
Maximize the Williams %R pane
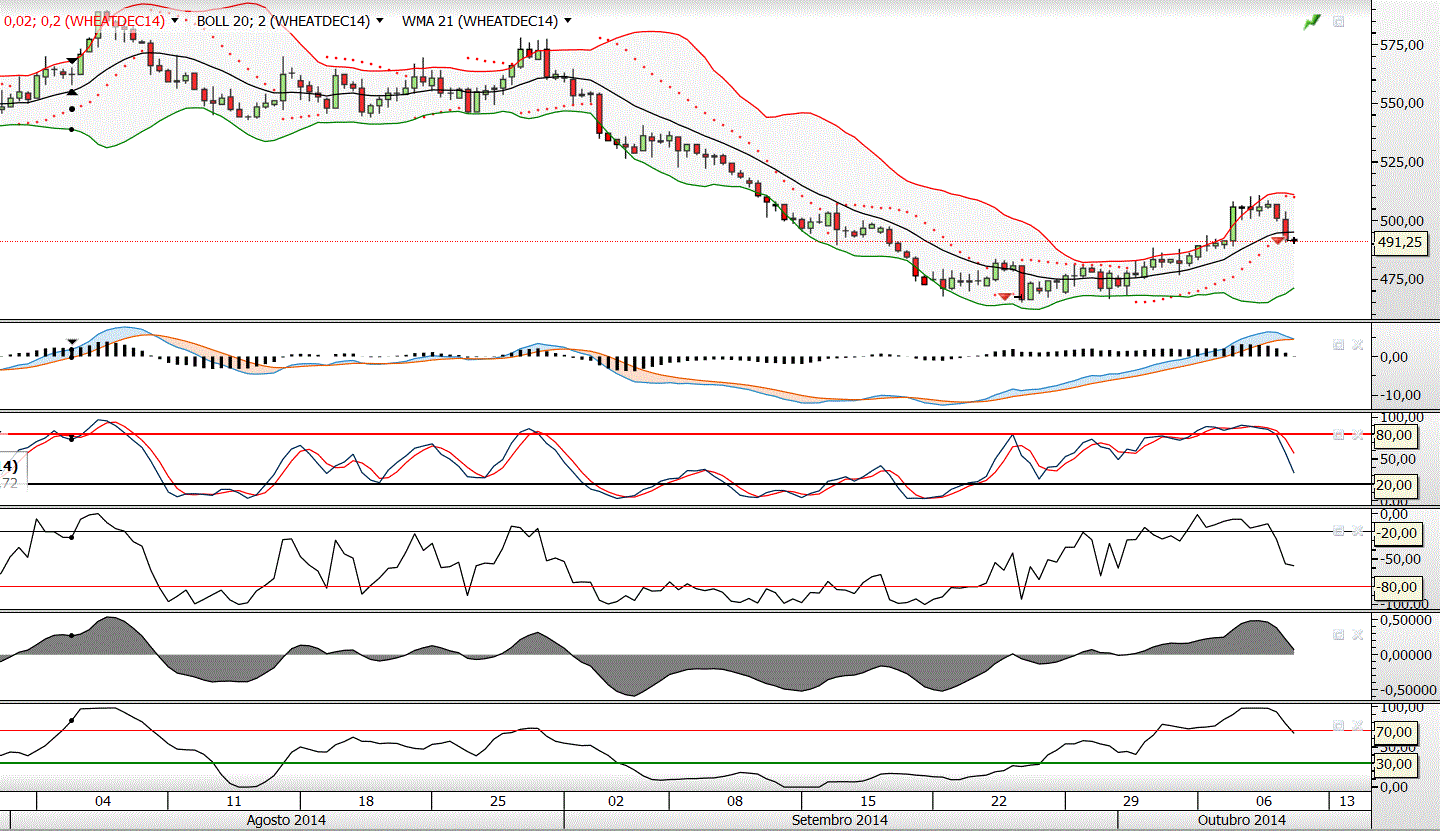pyautogui.click(x=1339, y=531)
